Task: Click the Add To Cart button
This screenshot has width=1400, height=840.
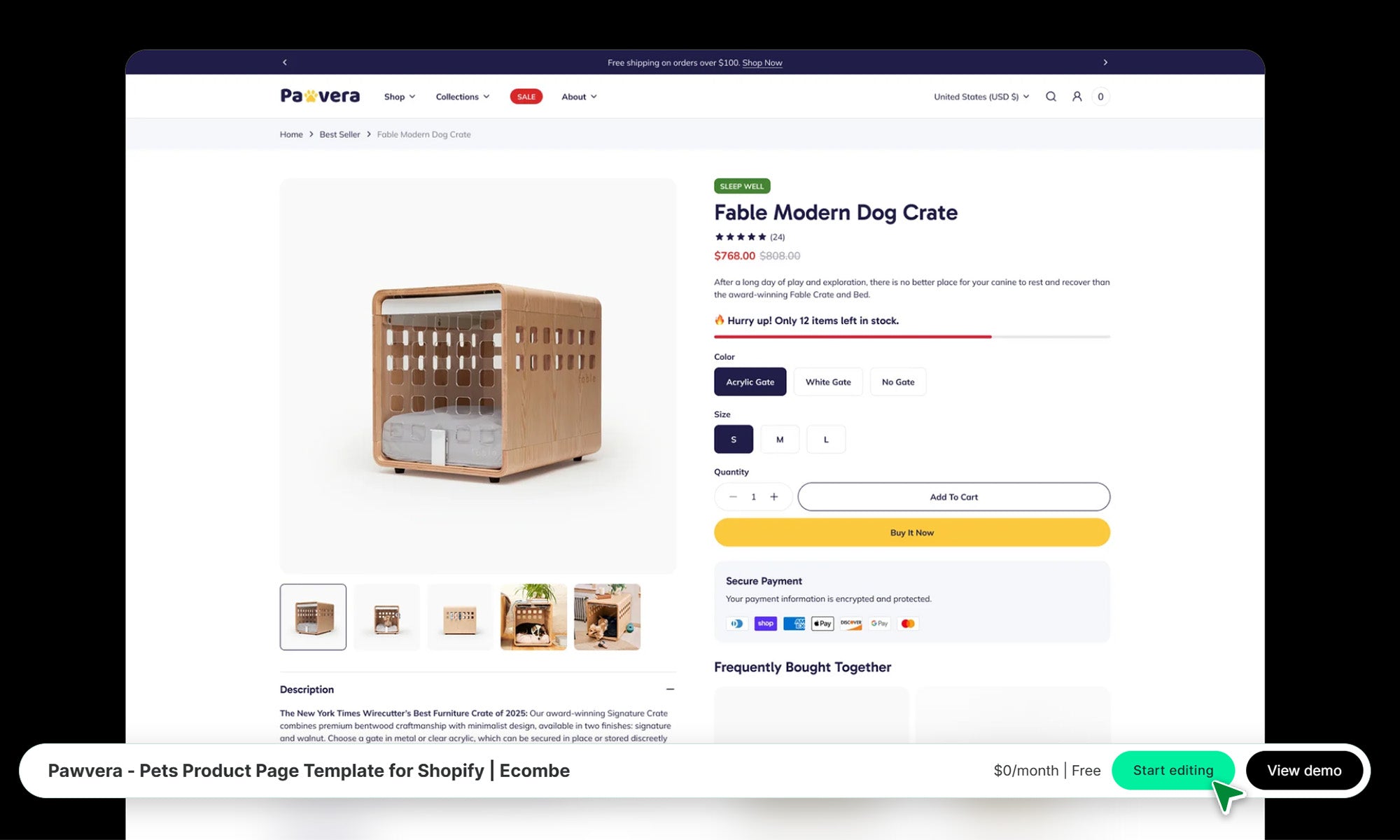Action: coord(953,497)
